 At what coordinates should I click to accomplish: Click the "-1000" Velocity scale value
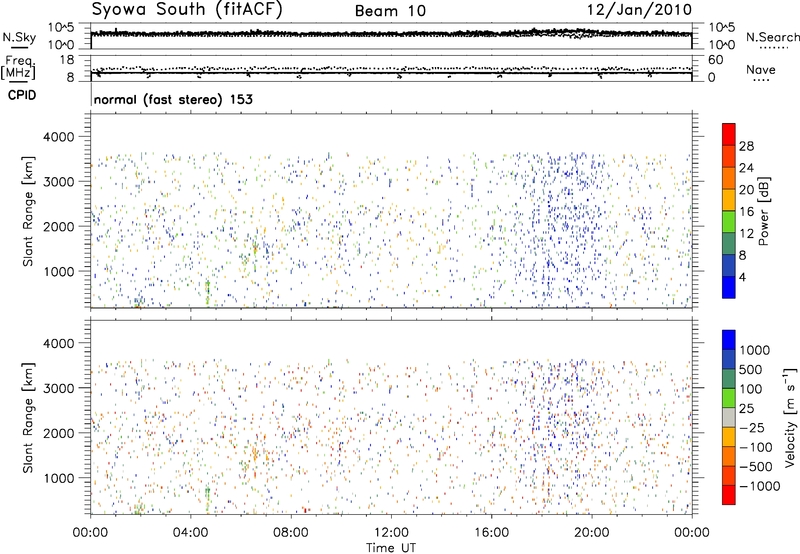(x=759, y=486)
